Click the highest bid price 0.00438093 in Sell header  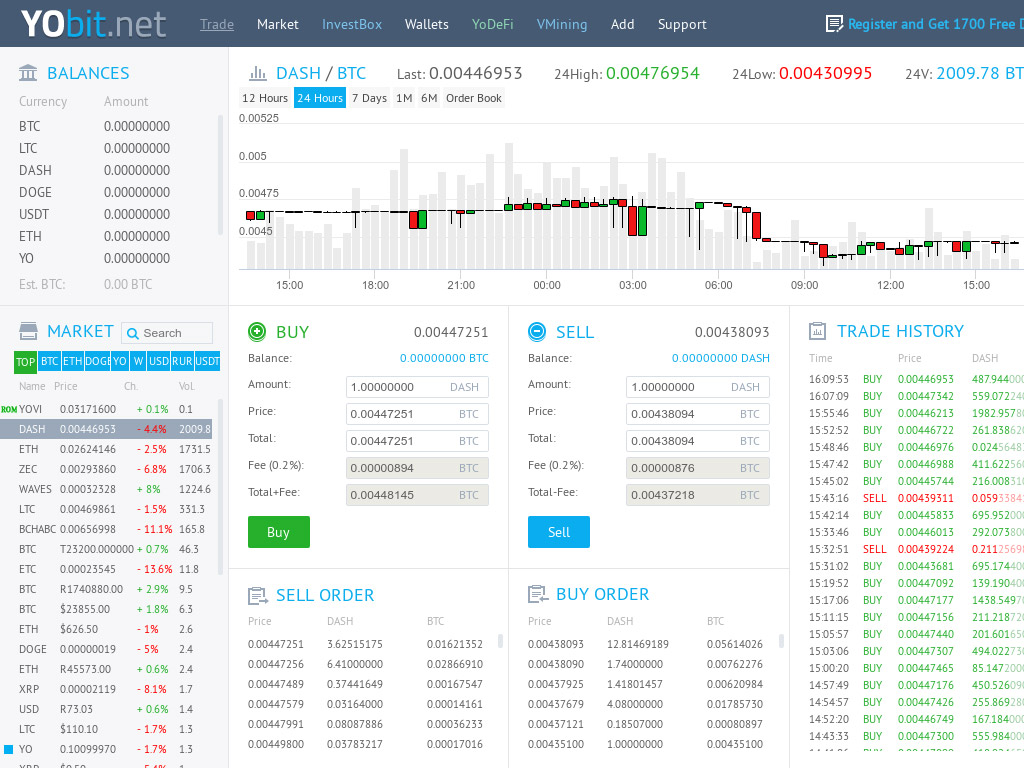pos(732,332)
